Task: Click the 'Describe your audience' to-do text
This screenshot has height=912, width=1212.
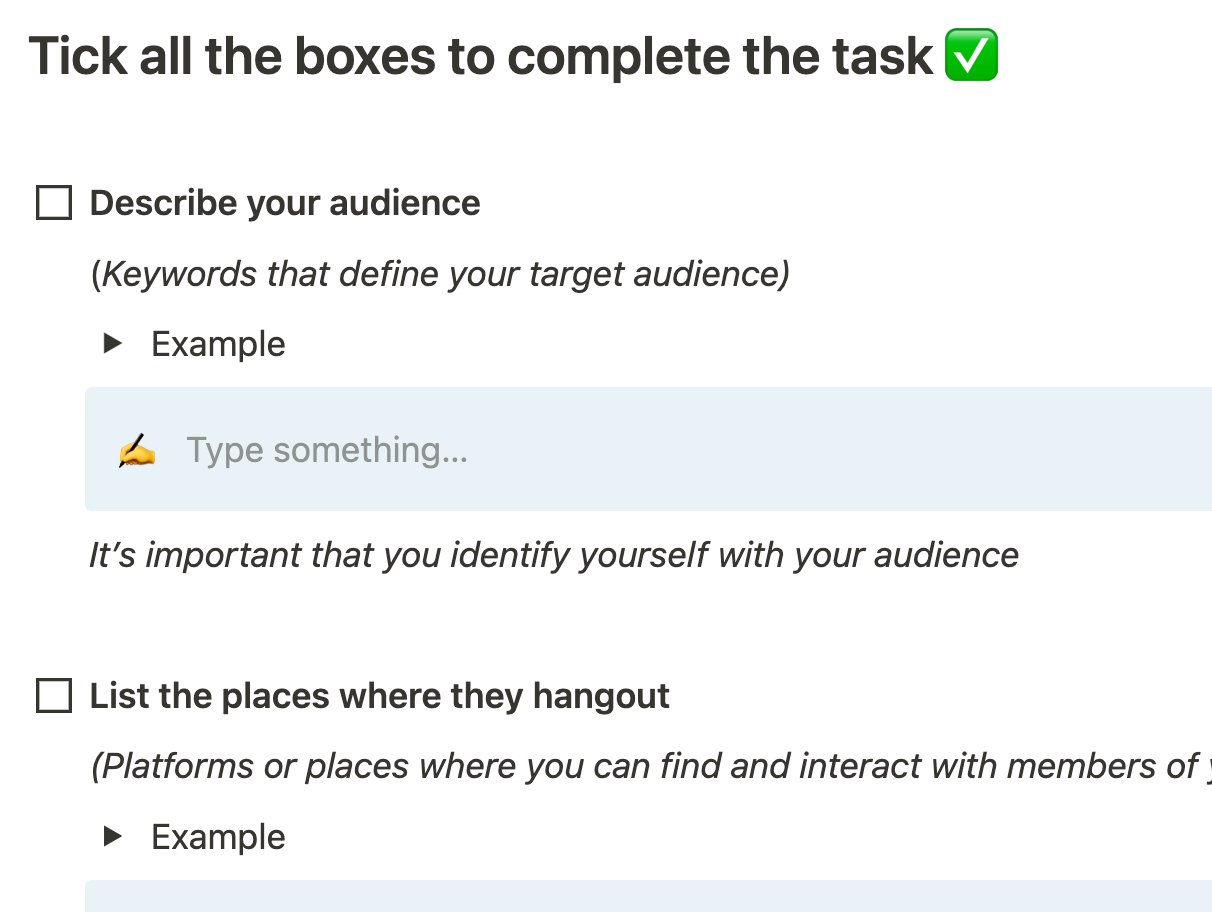Action: (x=285, y=203)
